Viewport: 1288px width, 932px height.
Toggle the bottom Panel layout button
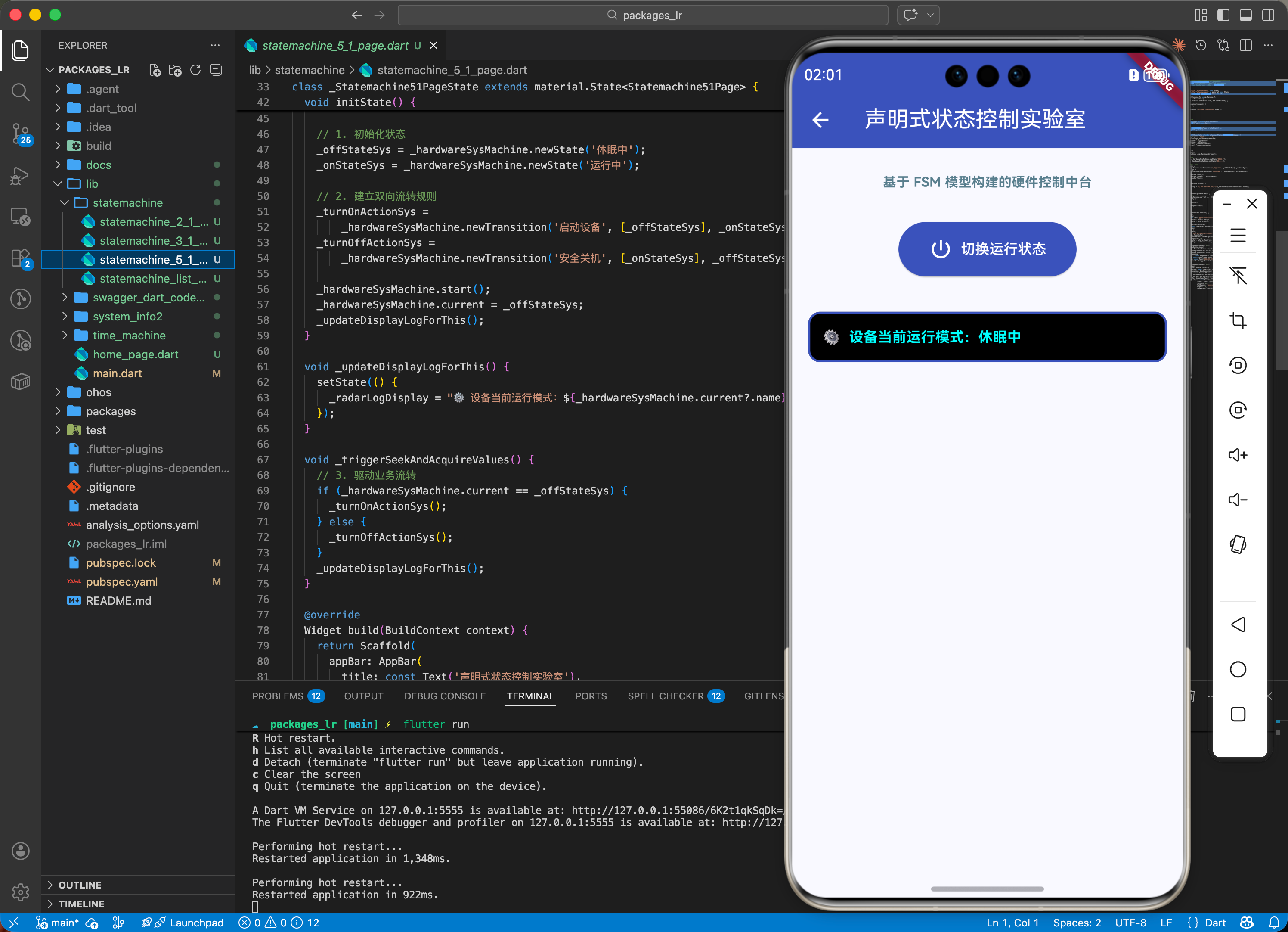click(1245, 16)
